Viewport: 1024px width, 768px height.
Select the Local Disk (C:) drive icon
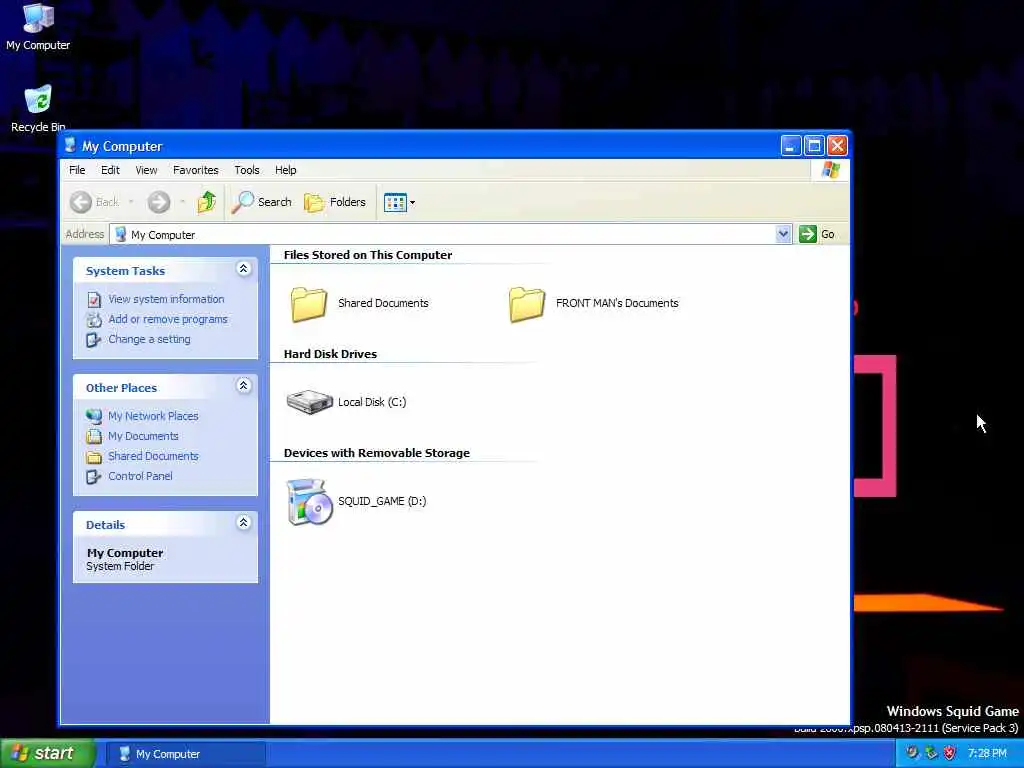310,402
